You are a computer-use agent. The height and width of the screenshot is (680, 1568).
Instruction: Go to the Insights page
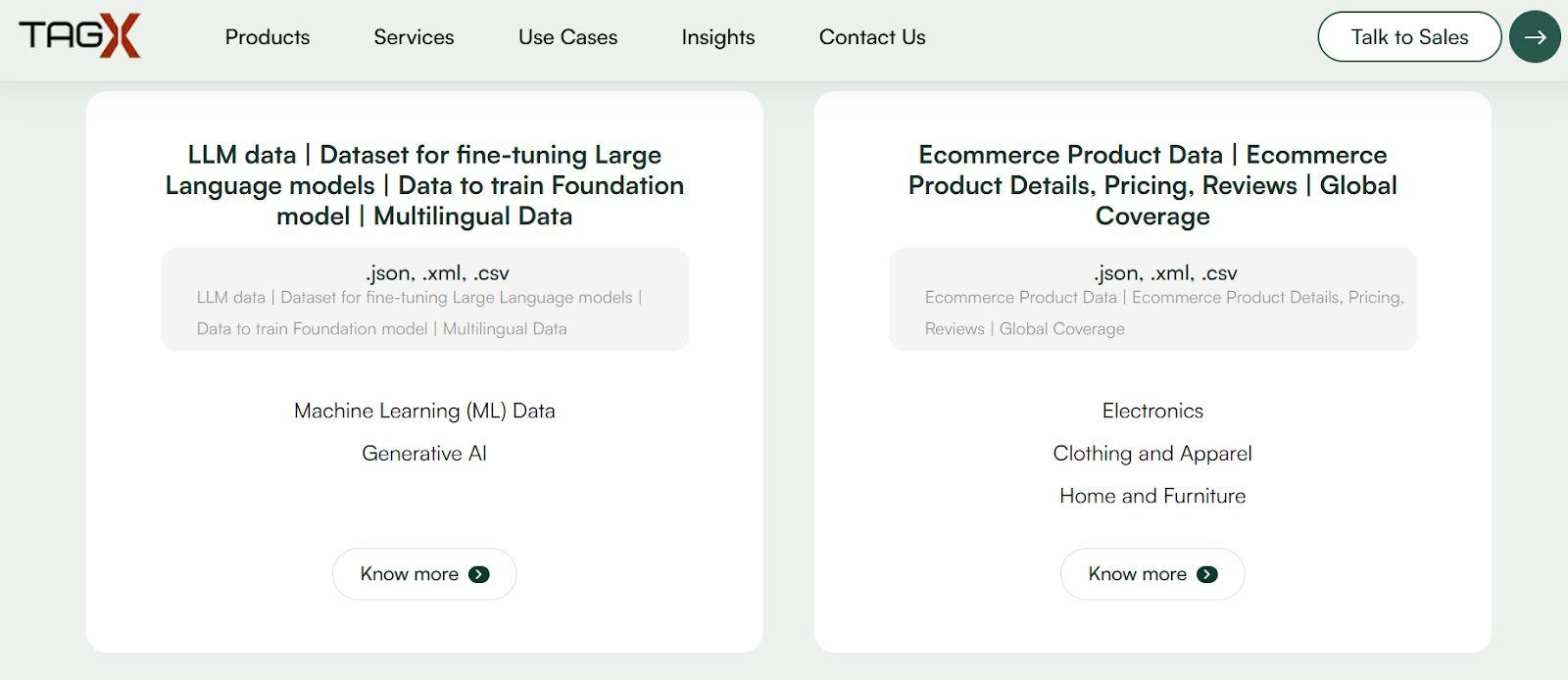point(717,37)
